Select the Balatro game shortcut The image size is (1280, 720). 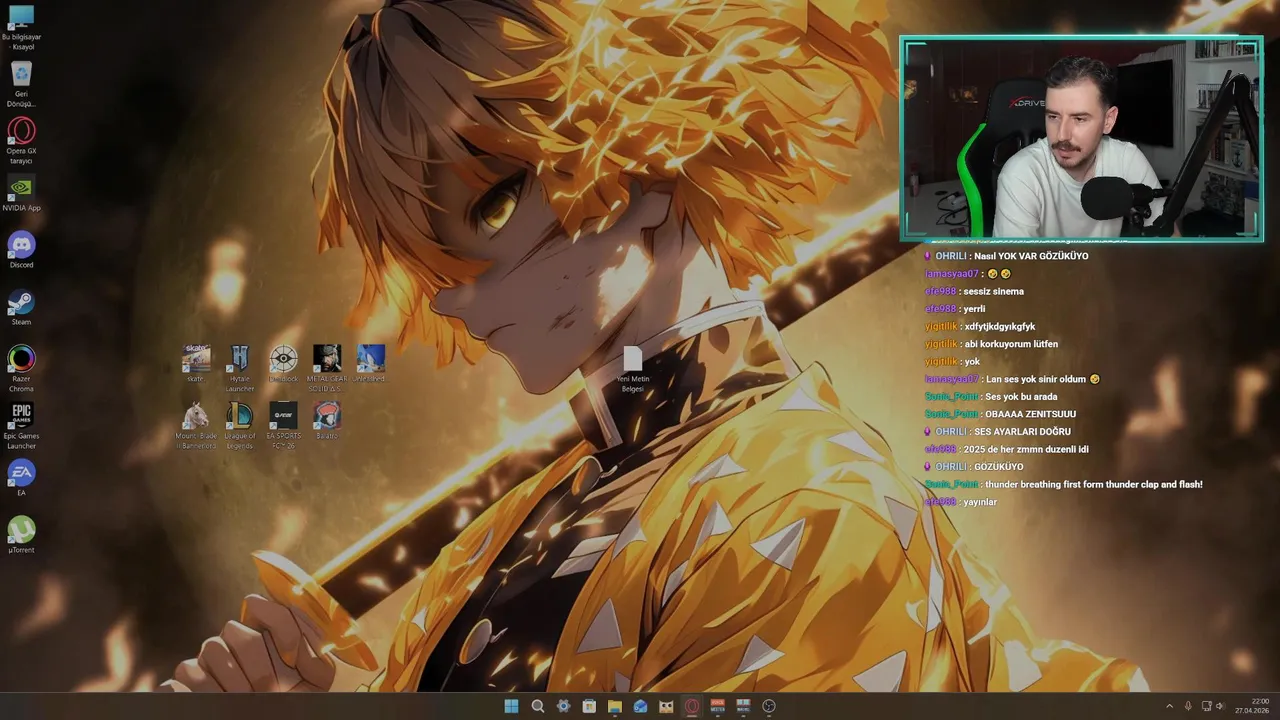point(327,421)
